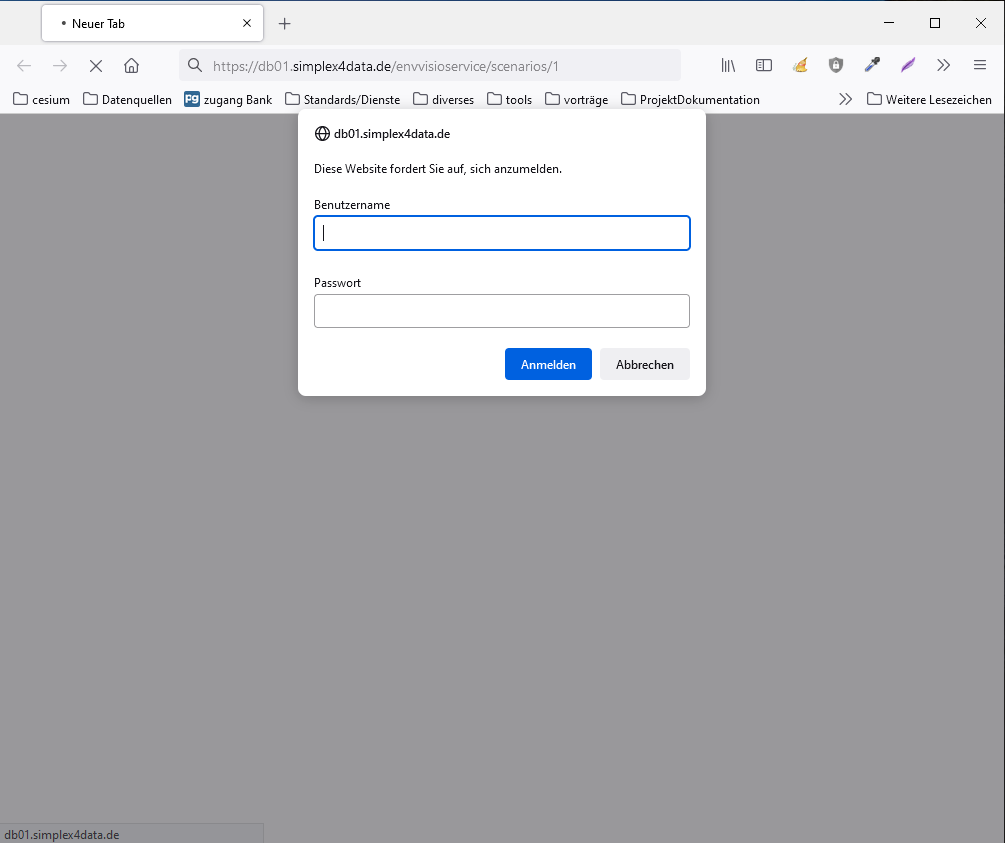Toggle the sidebar view icon
The height and width of the screenshot is (843, 1005).
point(764,65)
